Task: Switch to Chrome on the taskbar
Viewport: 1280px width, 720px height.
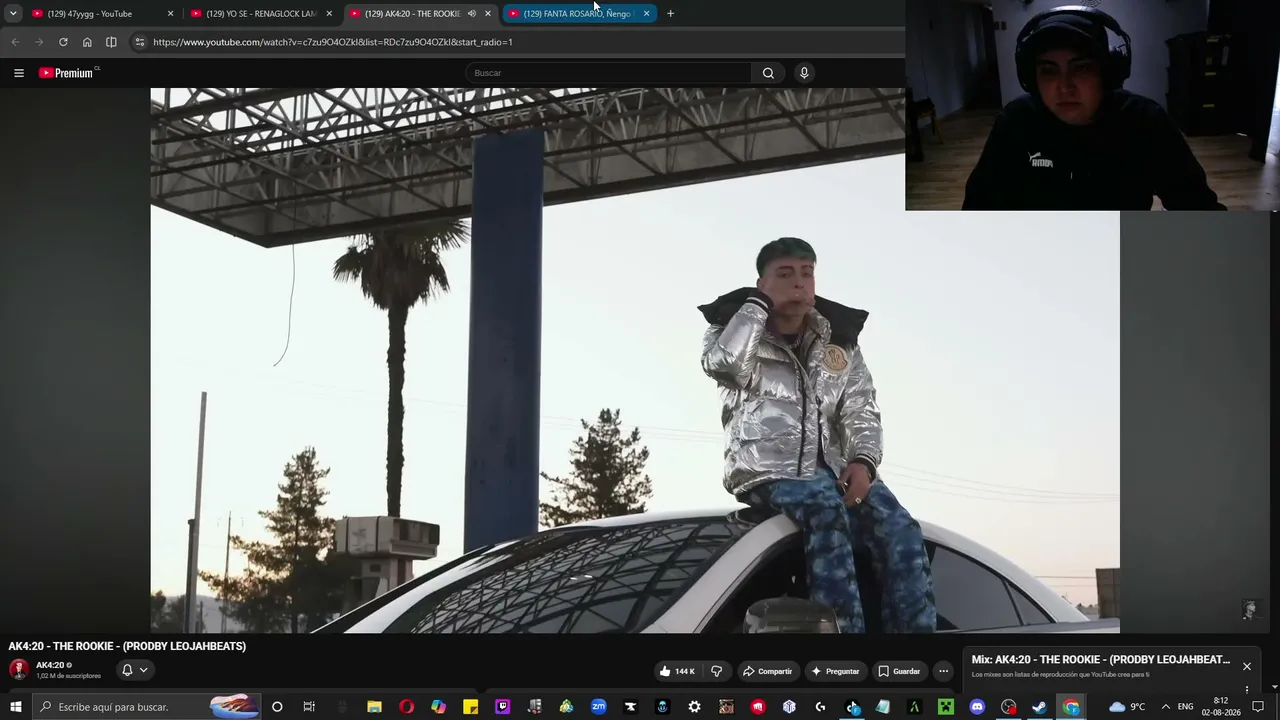Action: click(1071, 707)
